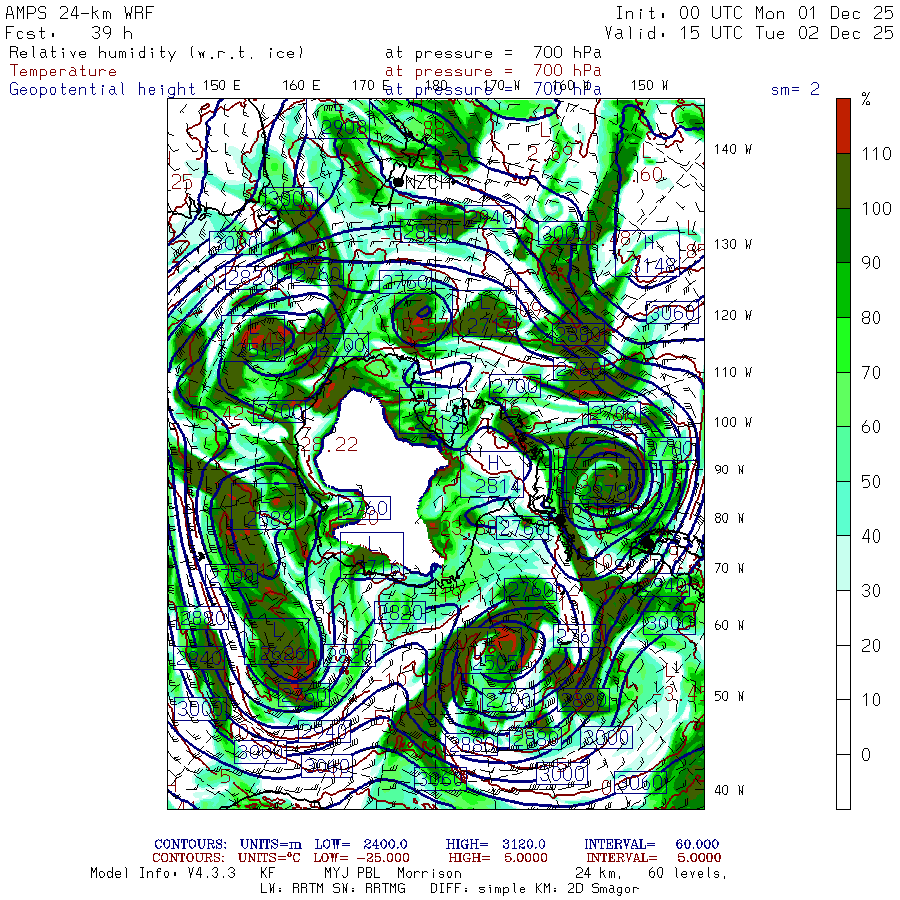Click the white colorbar segment between 0 and 10

click(843, 727)
